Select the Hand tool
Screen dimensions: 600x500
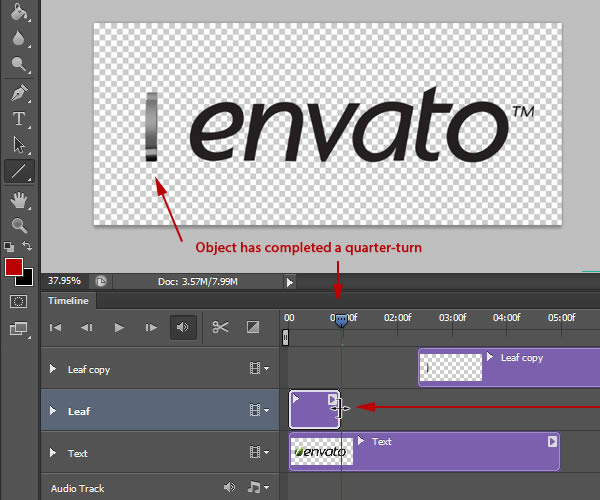(19, 200)
